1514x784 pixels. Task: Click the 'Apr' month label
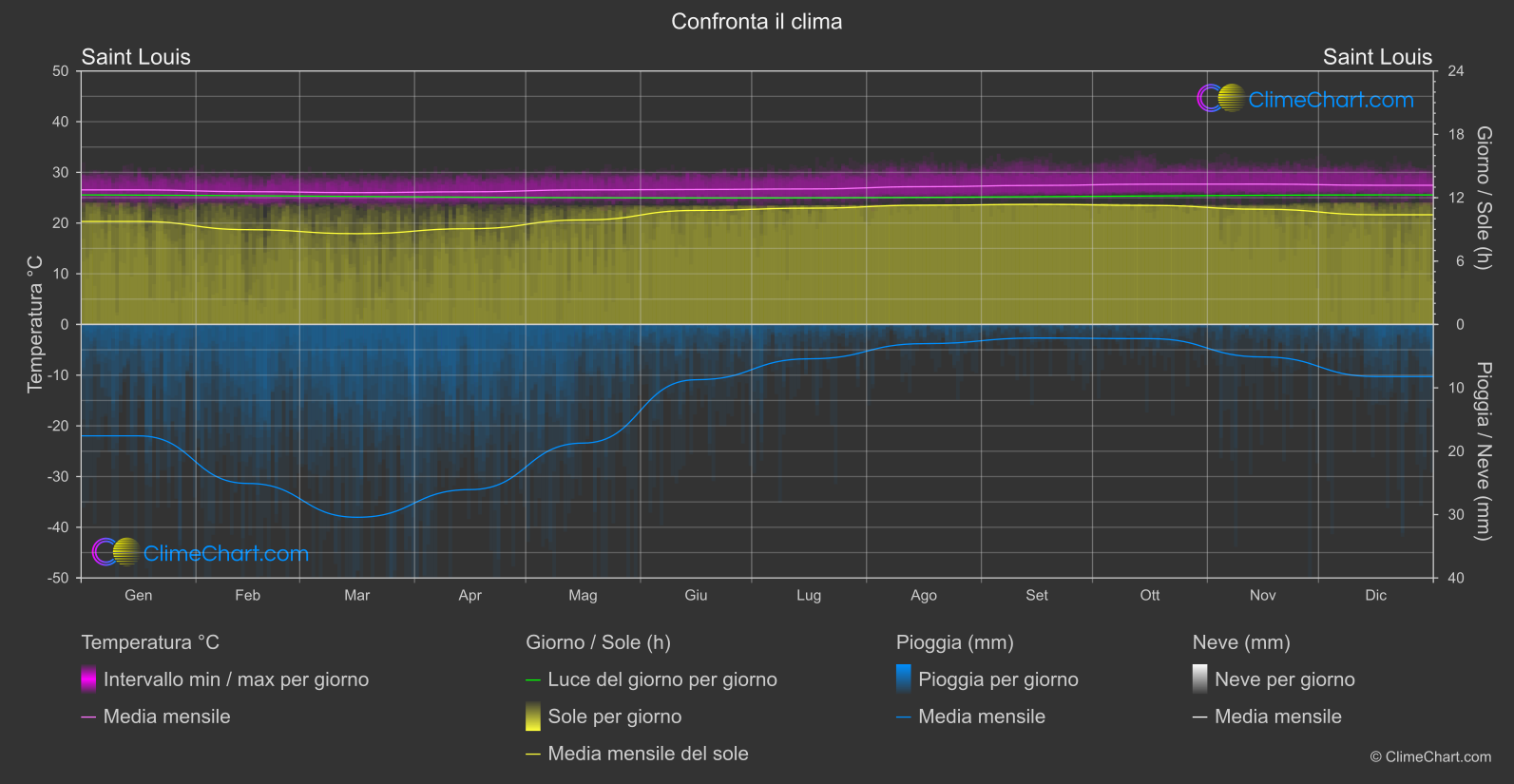point(470,595)
